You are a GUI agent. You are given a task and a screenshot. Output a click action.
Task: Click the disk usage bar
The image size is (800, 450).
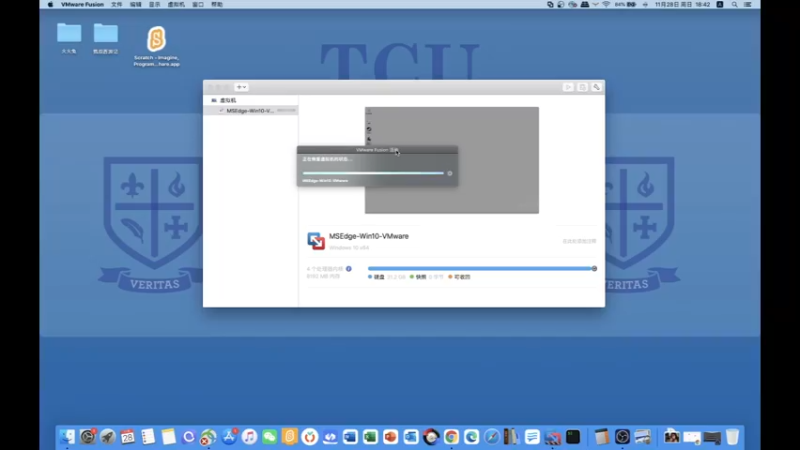(x=479, y=268)
